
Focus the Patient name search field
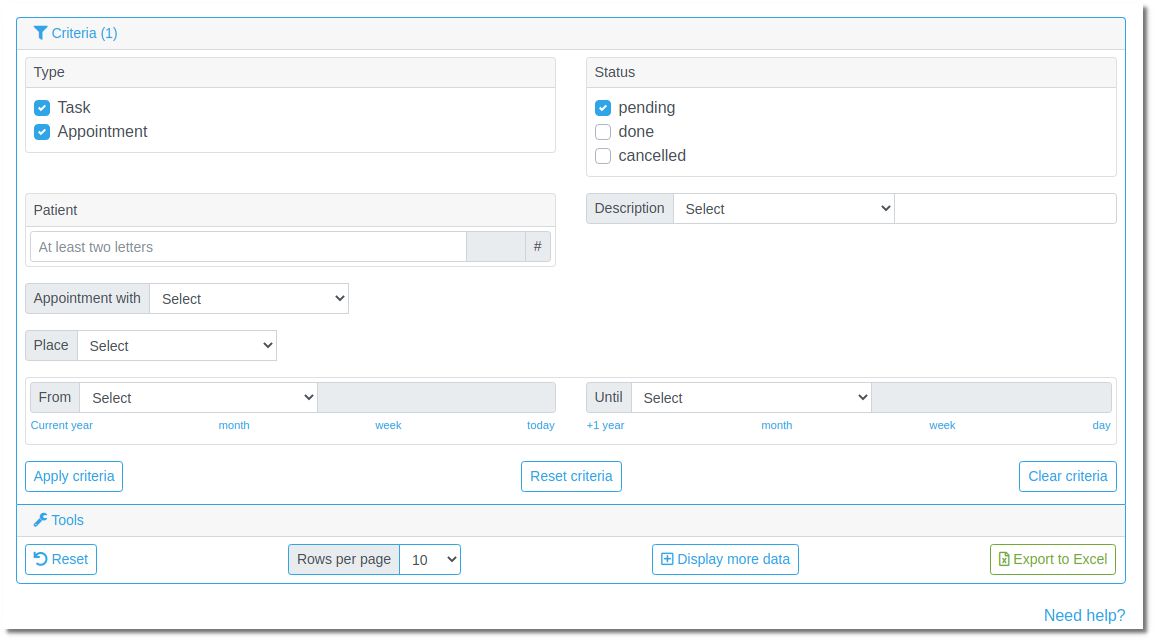pos(248,247)
